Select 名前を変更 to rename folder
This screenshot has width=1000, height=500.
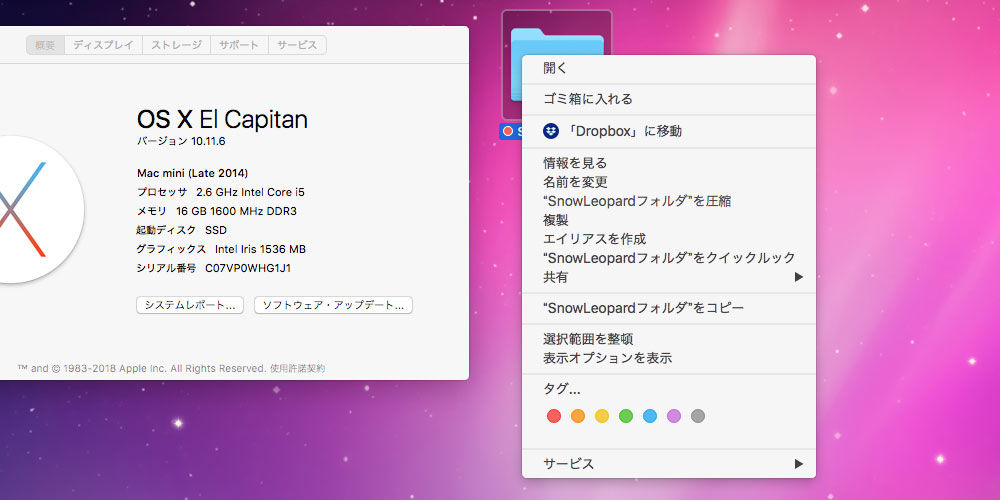668,182
